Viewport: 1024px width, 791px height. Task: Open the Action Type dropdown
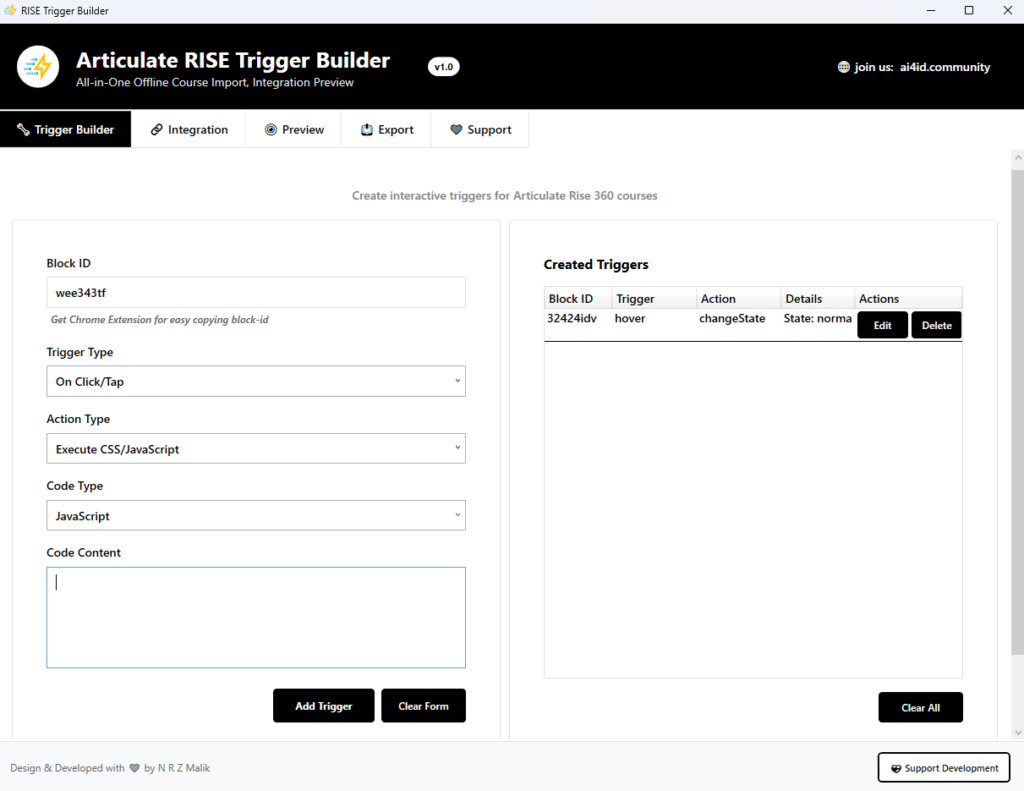point(256,449)
